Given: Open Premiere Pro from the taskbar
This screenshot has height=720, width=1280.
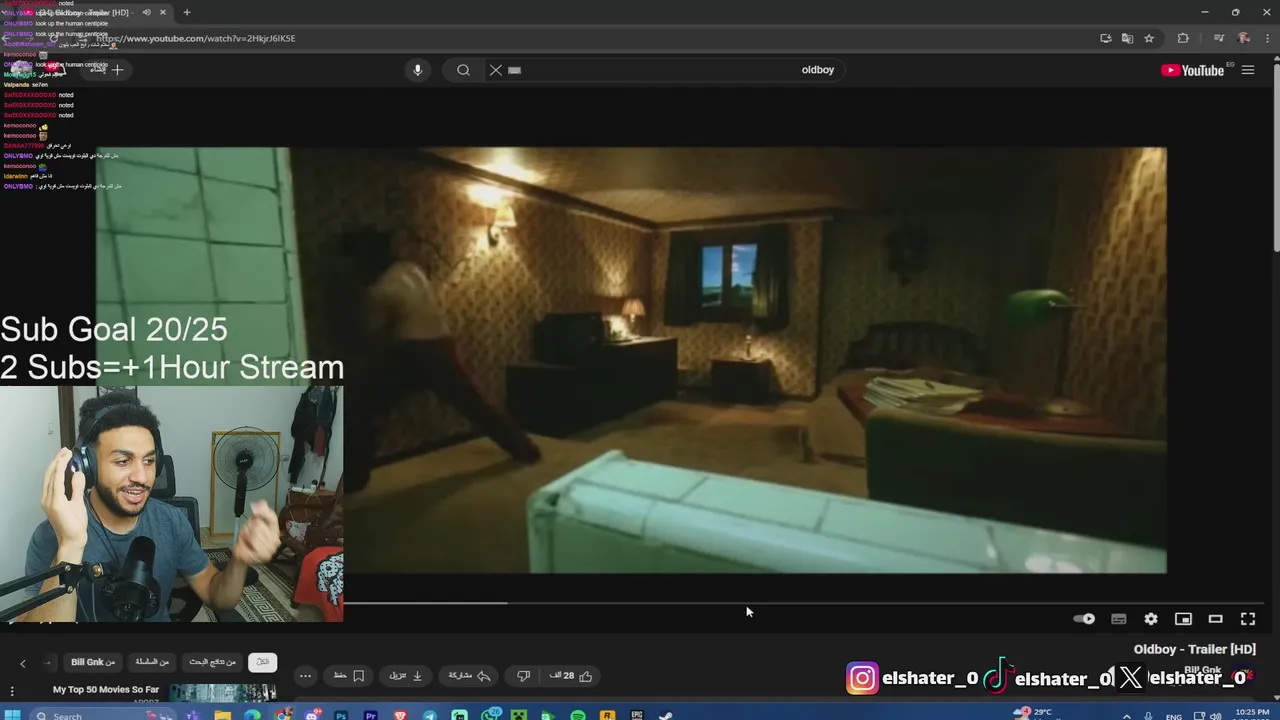Looking at the screenshot, I should (x=370, y=715).
